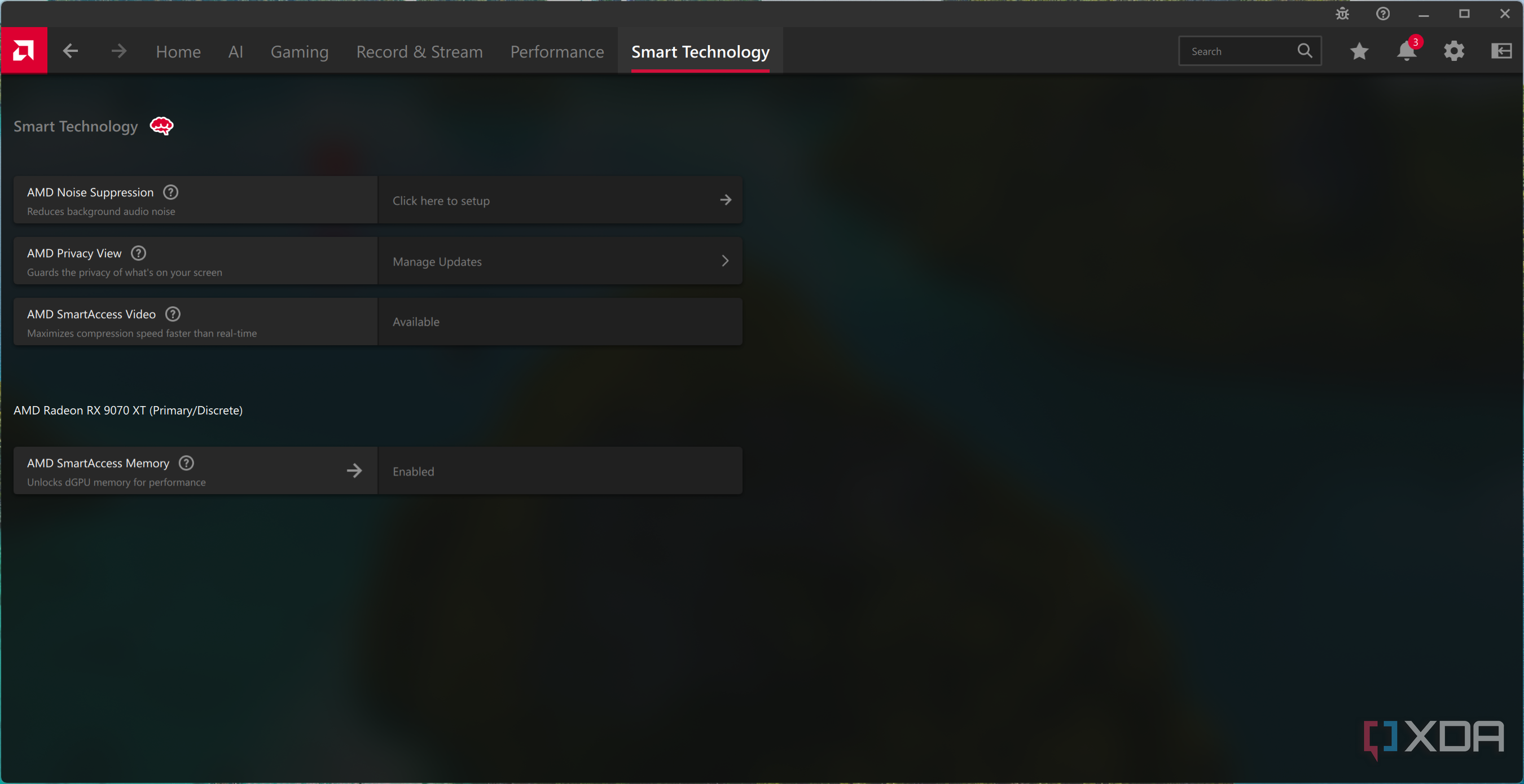Click the Noise Suppression setup arrow

click(x=725, y=200)
